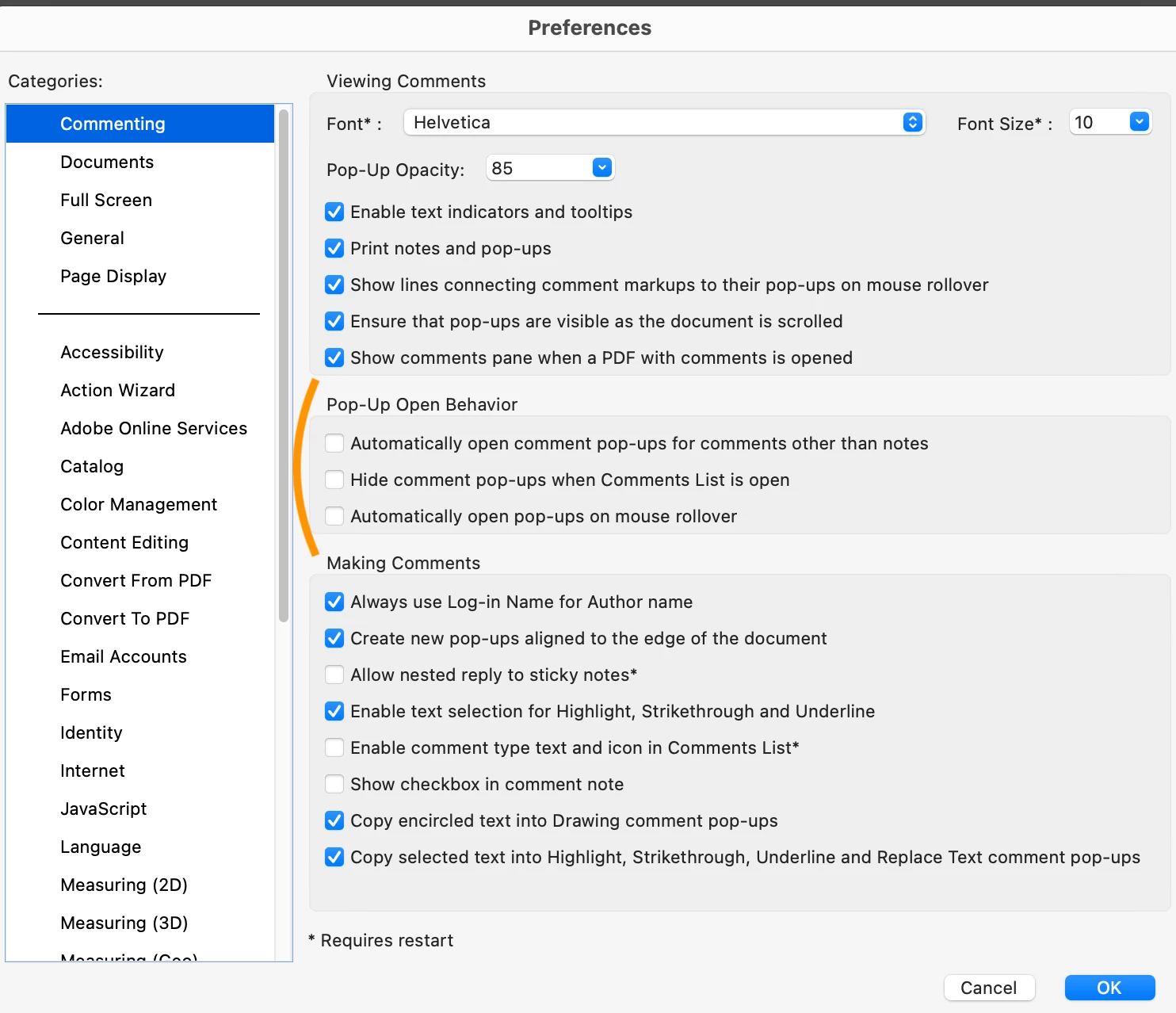Toggle Print notes and pop-ups checkbox
Image resolution: width=1176 pixels, height=1013 pixels.
coord(334,249)
